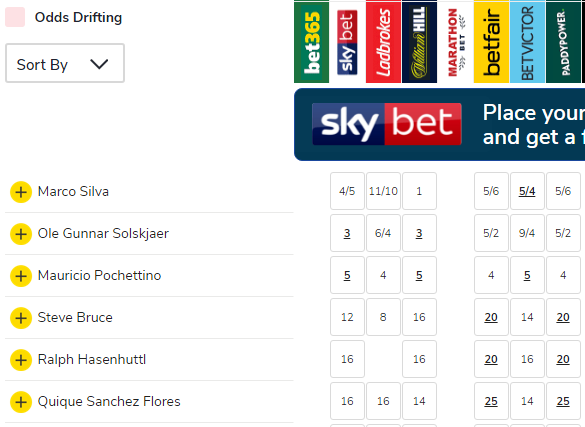The image size is (585, 427).
Task: Click the William Hill logo header
Action: coord(419,42)
